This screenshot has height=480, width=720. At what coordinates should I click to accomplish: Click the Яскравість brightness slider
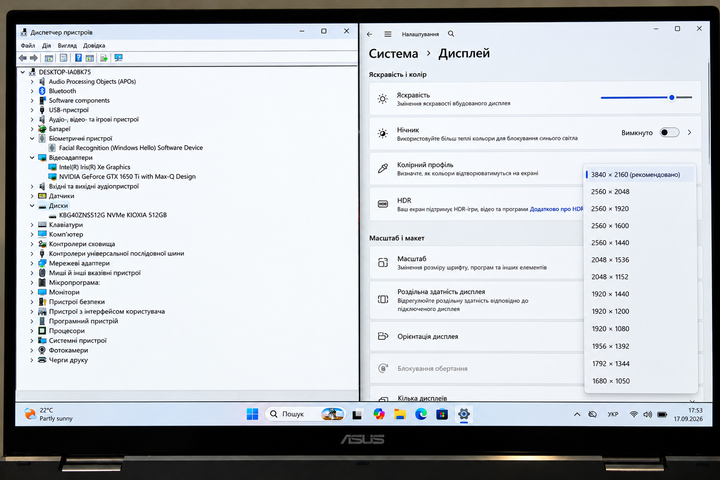[x=647, y=97]
